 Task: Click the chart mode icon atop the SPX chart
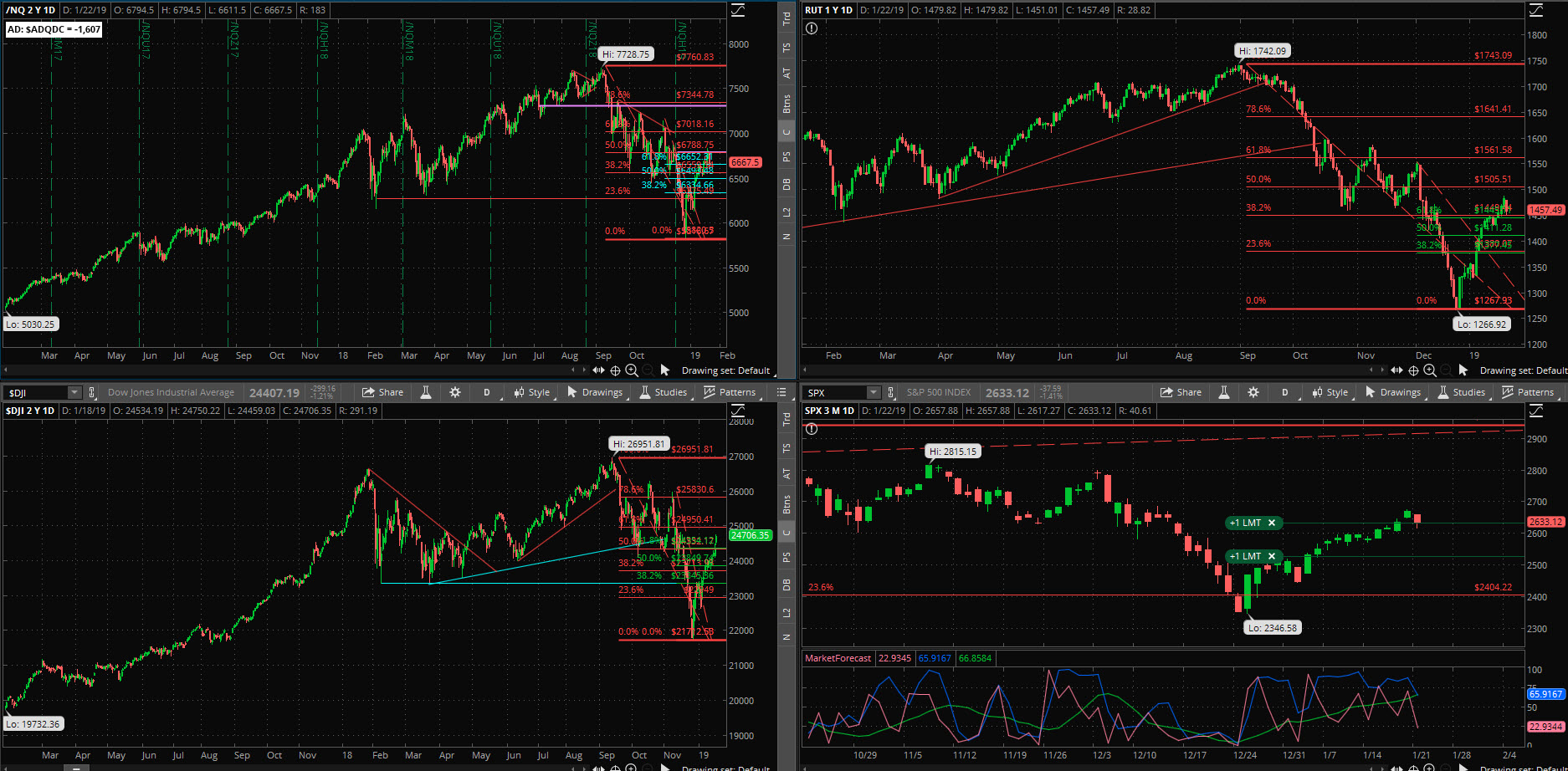tap(1536, 411)
